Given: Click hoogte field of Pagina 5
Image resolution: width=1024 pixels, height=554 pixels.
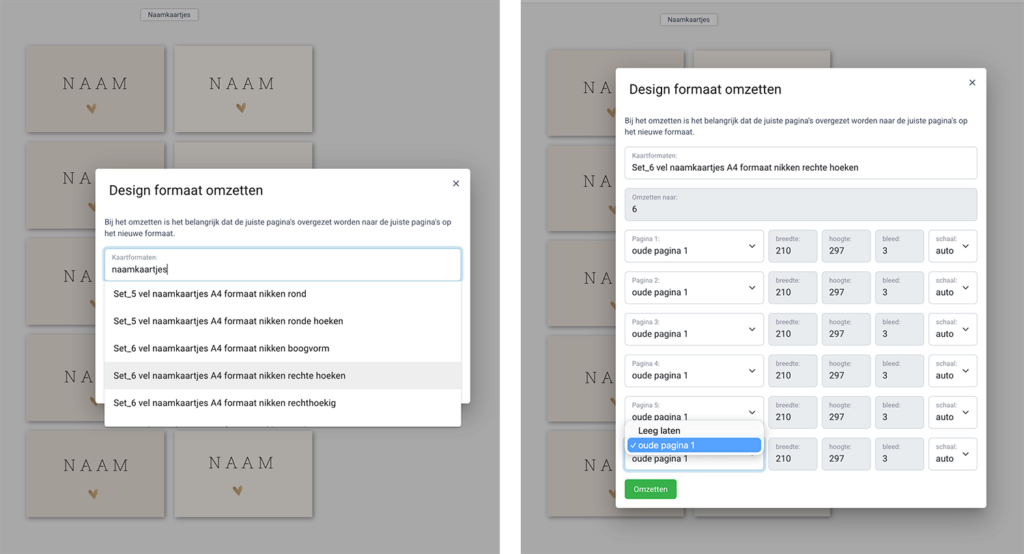Looking at the screenshot, I should pos(846,412).
